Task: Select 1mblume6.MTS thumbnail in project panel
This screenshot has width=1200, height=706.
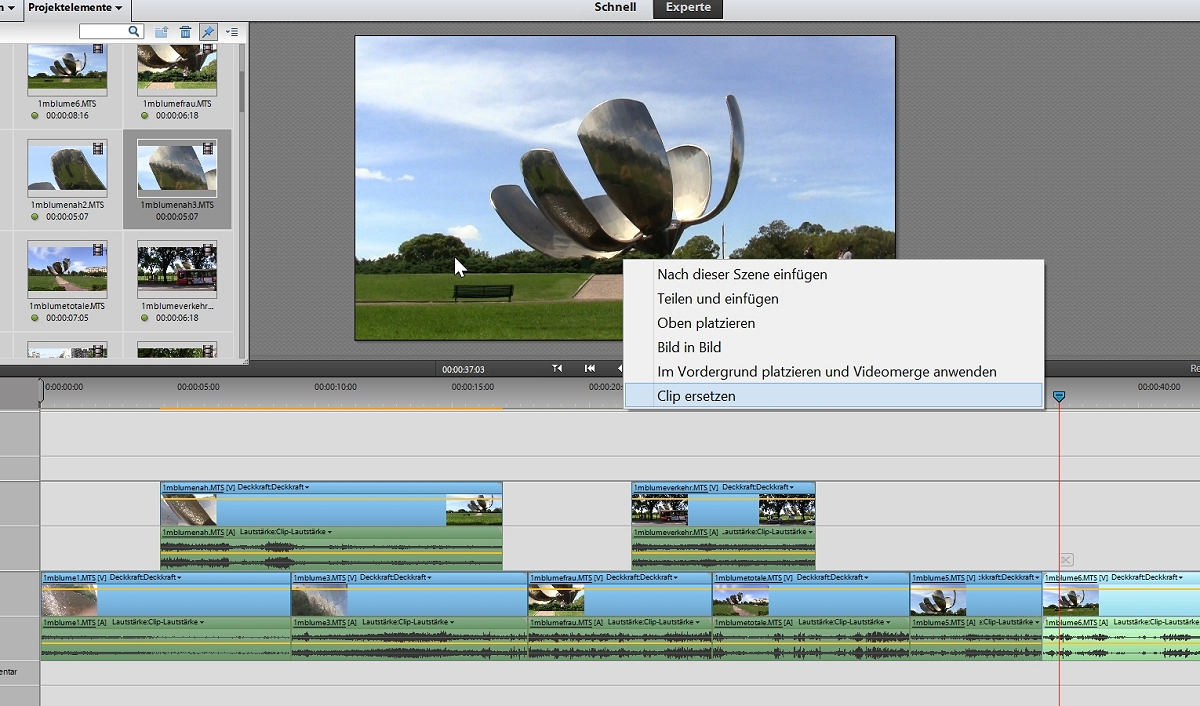Action: (x=67, y=70)
